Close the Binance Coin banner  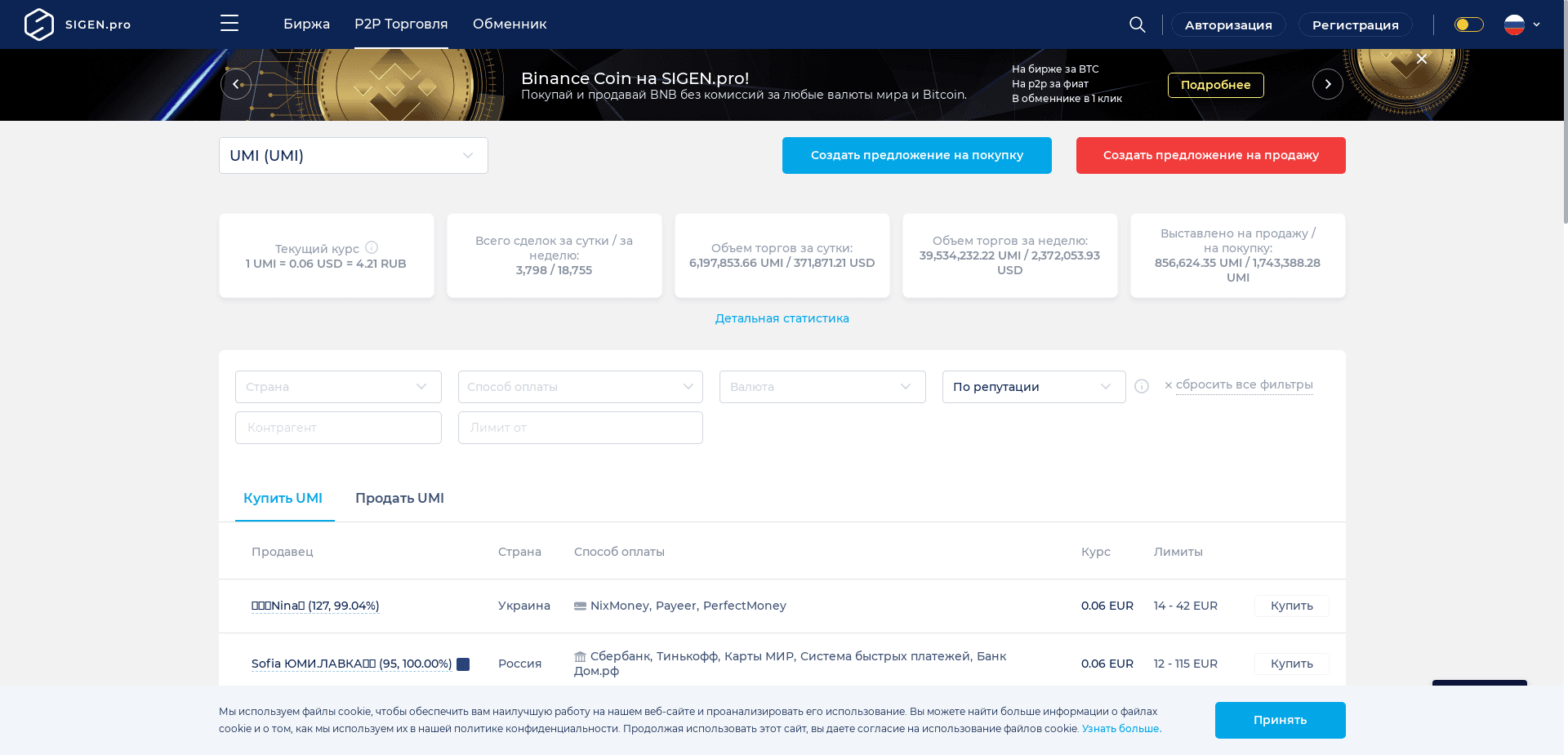coord(1421,59)
